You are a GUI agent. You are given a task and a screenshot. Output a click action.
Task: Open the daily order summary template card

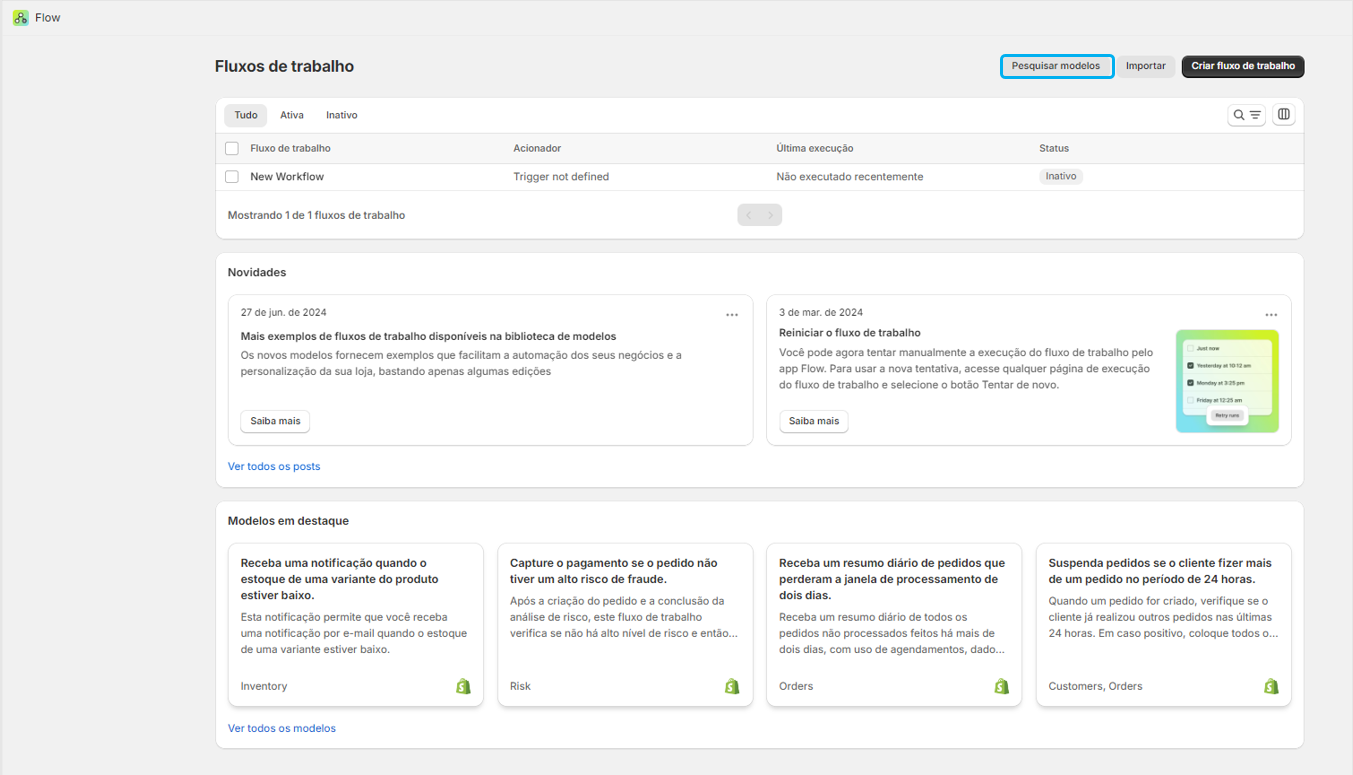tap(894, 625)
